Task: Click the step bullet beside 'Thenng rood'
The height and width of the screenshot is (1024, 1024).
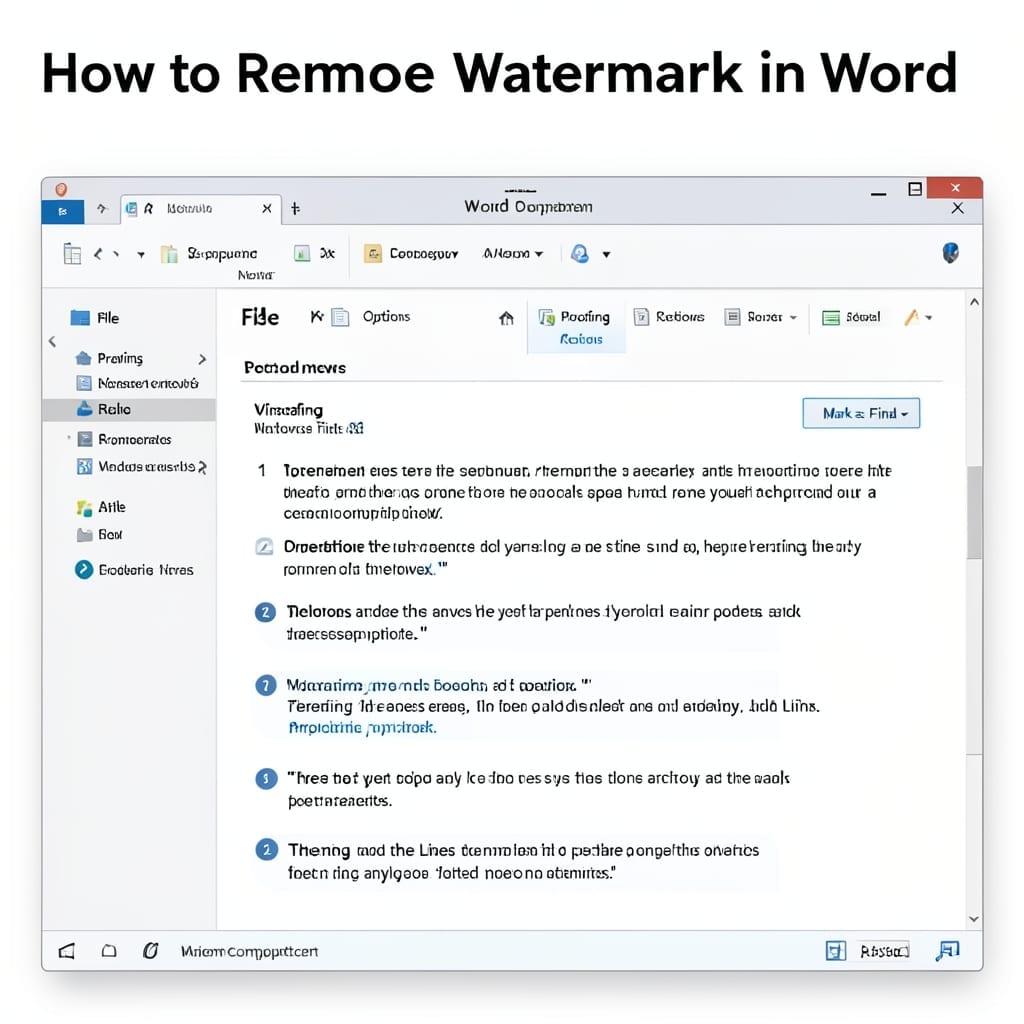Action: 266,850
